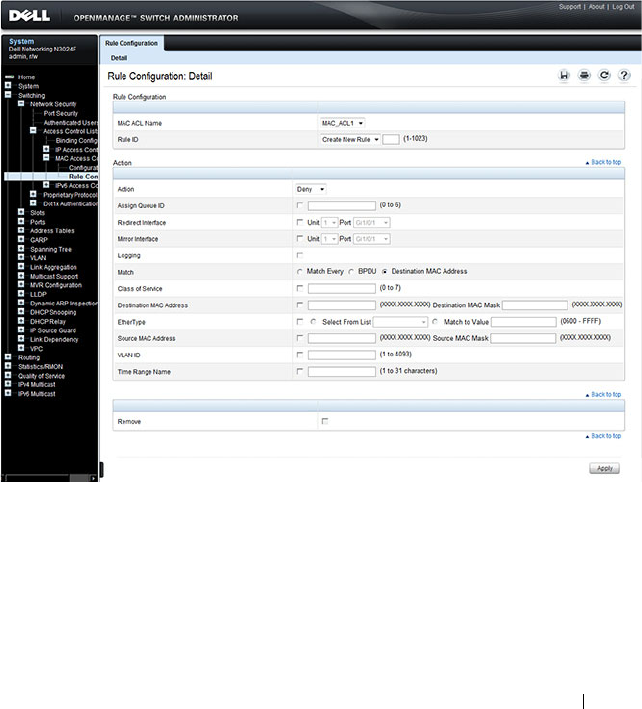Image resolution: width=642 pixels, height=709 pixels.
Task: Open Statistics/RMON in the tree
Action: pyautogui.click(x=40, y=367)
